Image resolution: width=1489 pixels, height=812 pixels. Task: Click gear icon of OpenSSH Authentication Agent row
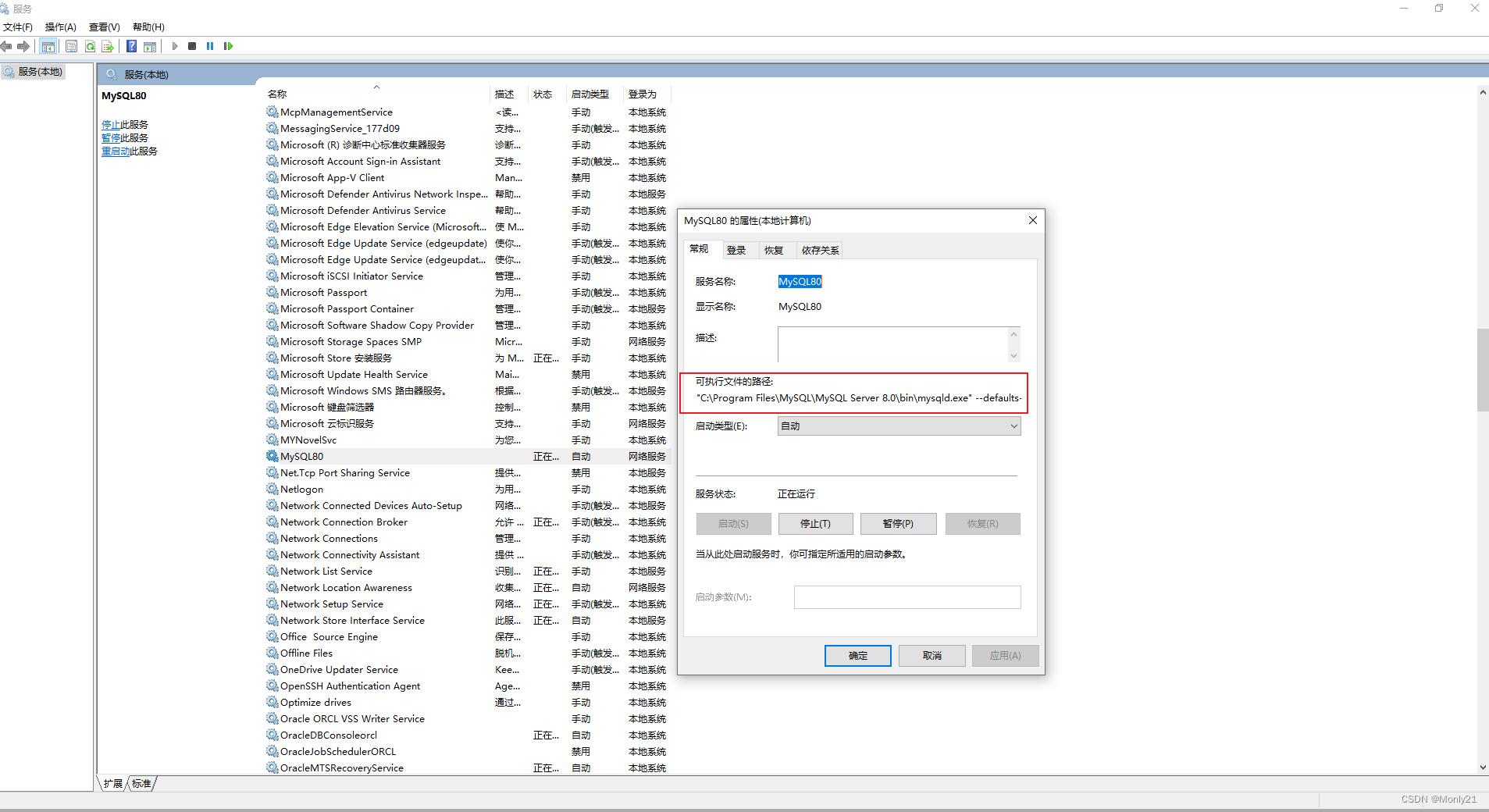tap(272, 686)
